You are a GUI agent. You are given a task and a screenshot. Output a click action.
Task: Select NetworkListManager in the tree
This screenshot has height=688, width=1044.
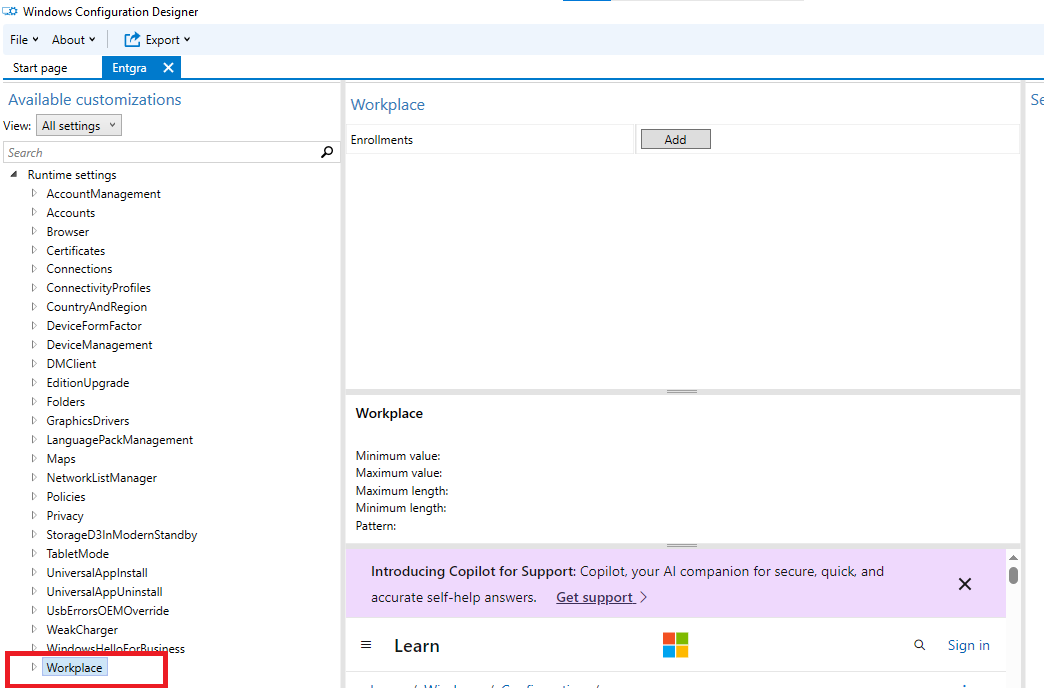pyautogui.click(x=102, y=478)
